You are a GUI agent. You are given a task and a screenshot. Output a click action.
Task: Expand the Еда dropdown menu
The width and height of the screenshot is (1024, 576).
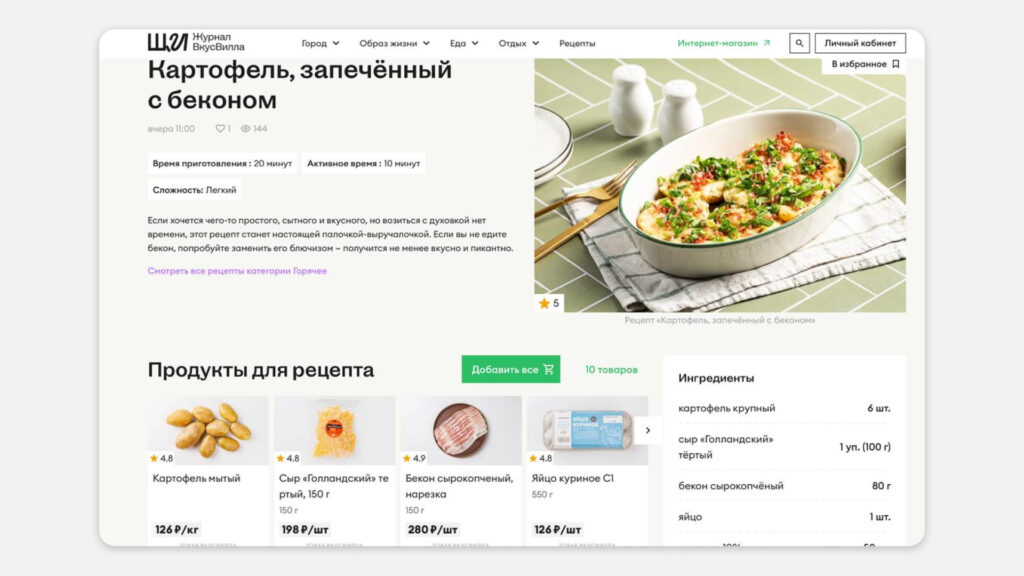click(464, 43)
